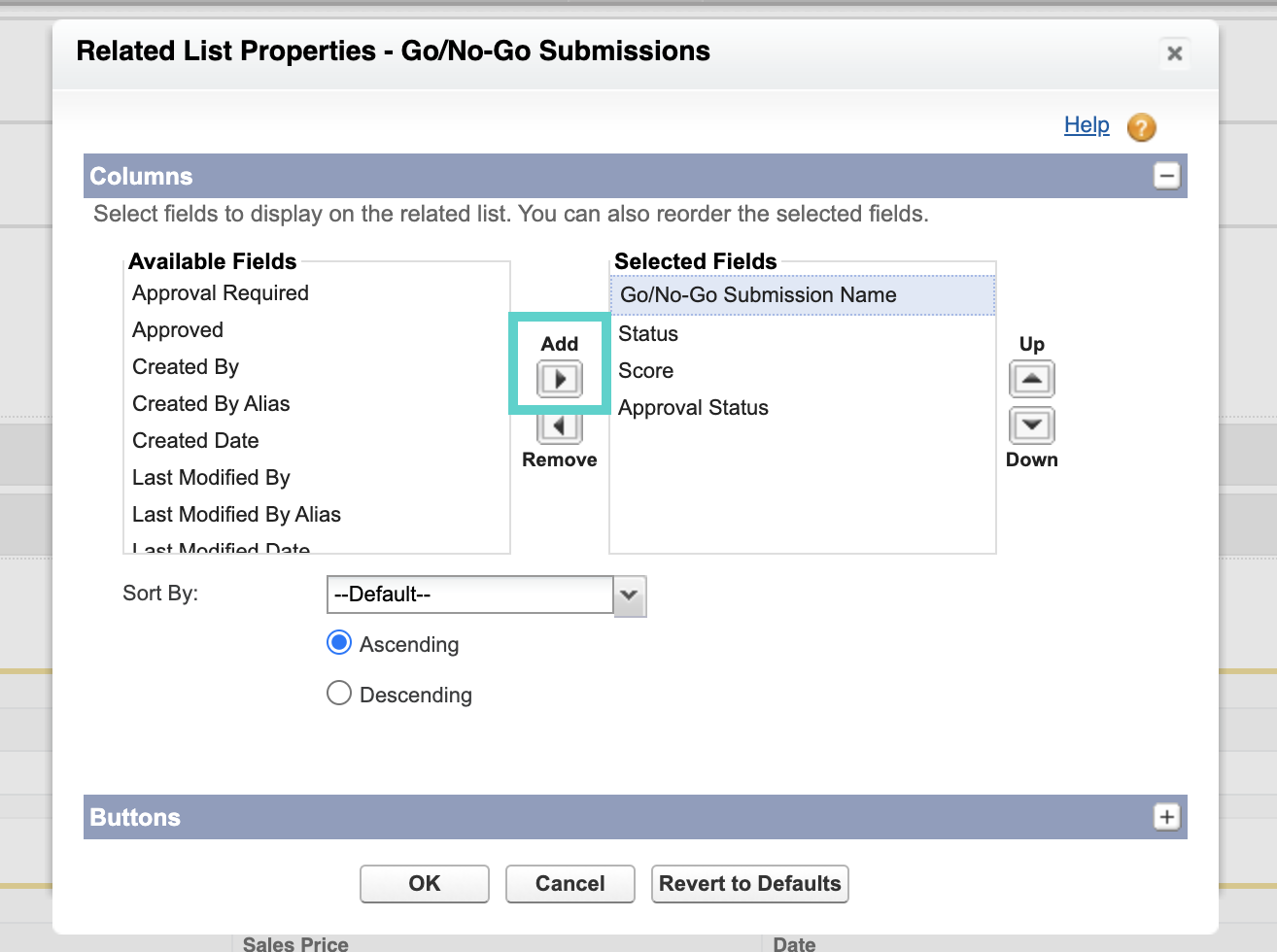Image resolution: width=1277 pixels, height=952 pixels.
Task: Select Last Modified By field
Action: [317, 478]
